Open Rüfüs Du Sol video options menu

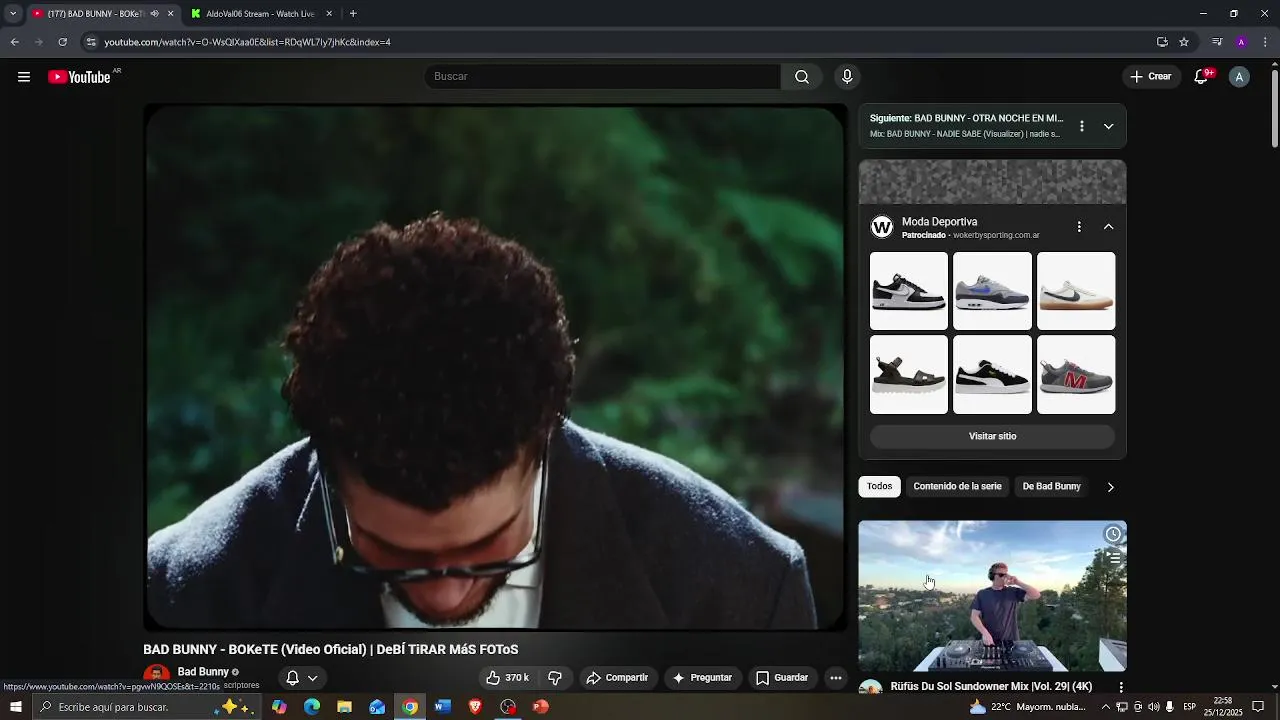1121,687
